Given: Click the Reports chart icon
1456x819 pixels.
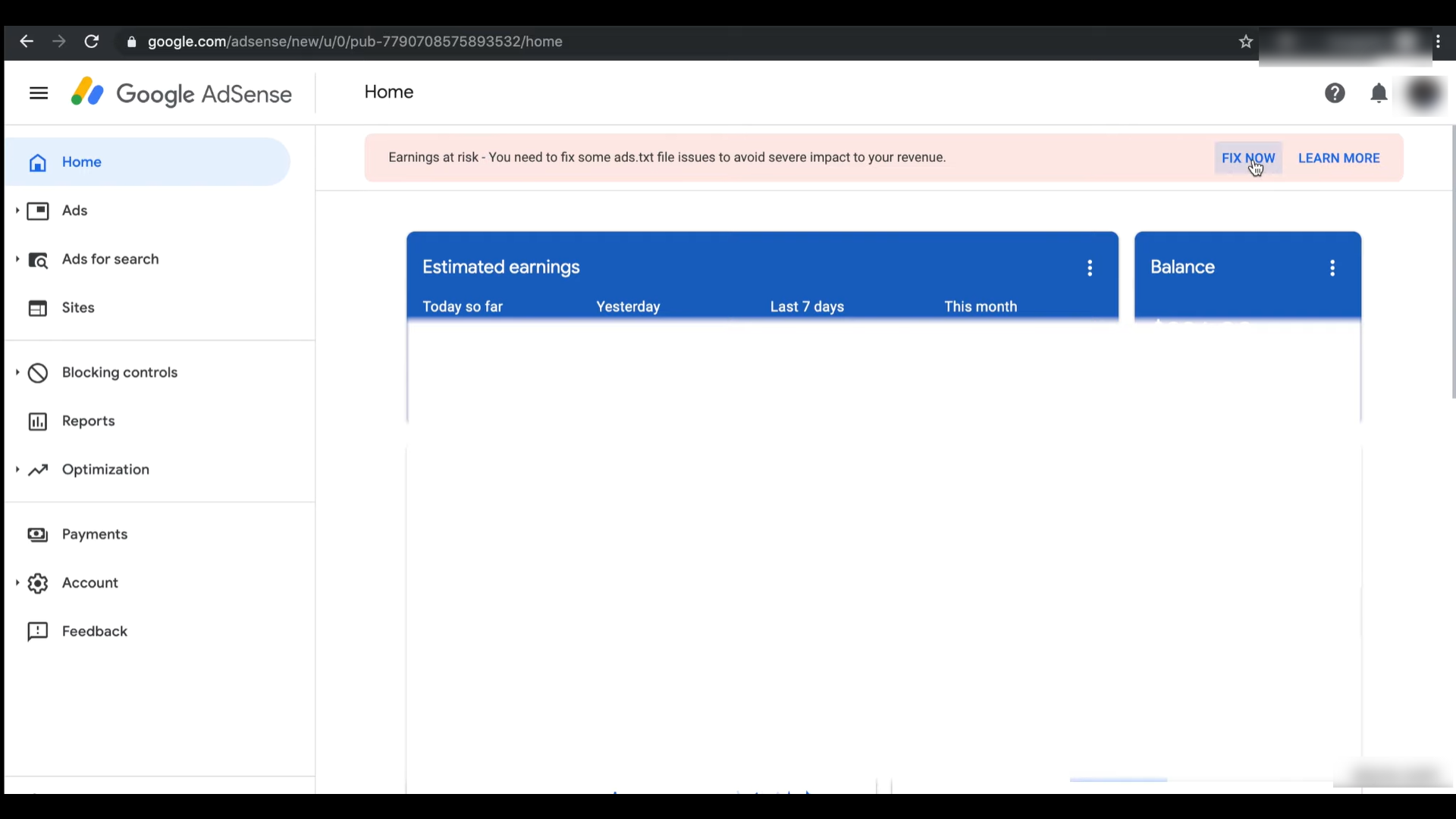Looking at the screenshot, I should (x=38, y=422).
